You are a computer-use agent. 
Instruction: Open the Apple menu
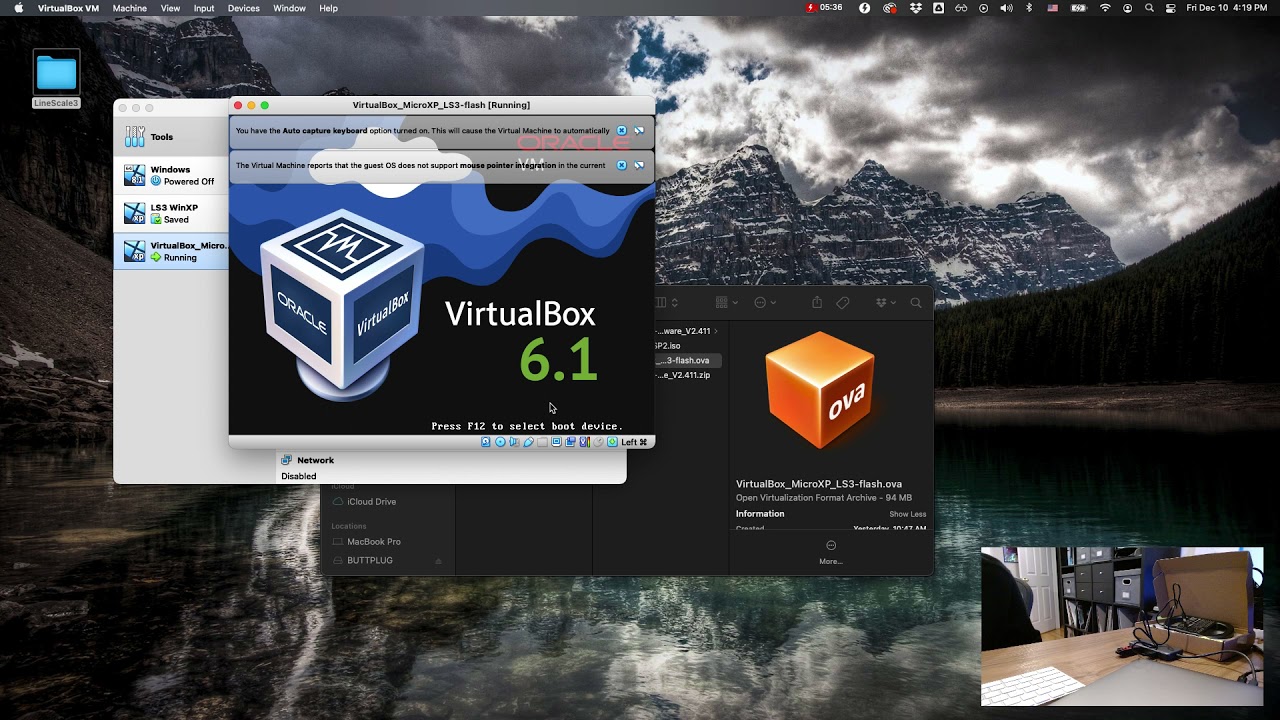18,8
